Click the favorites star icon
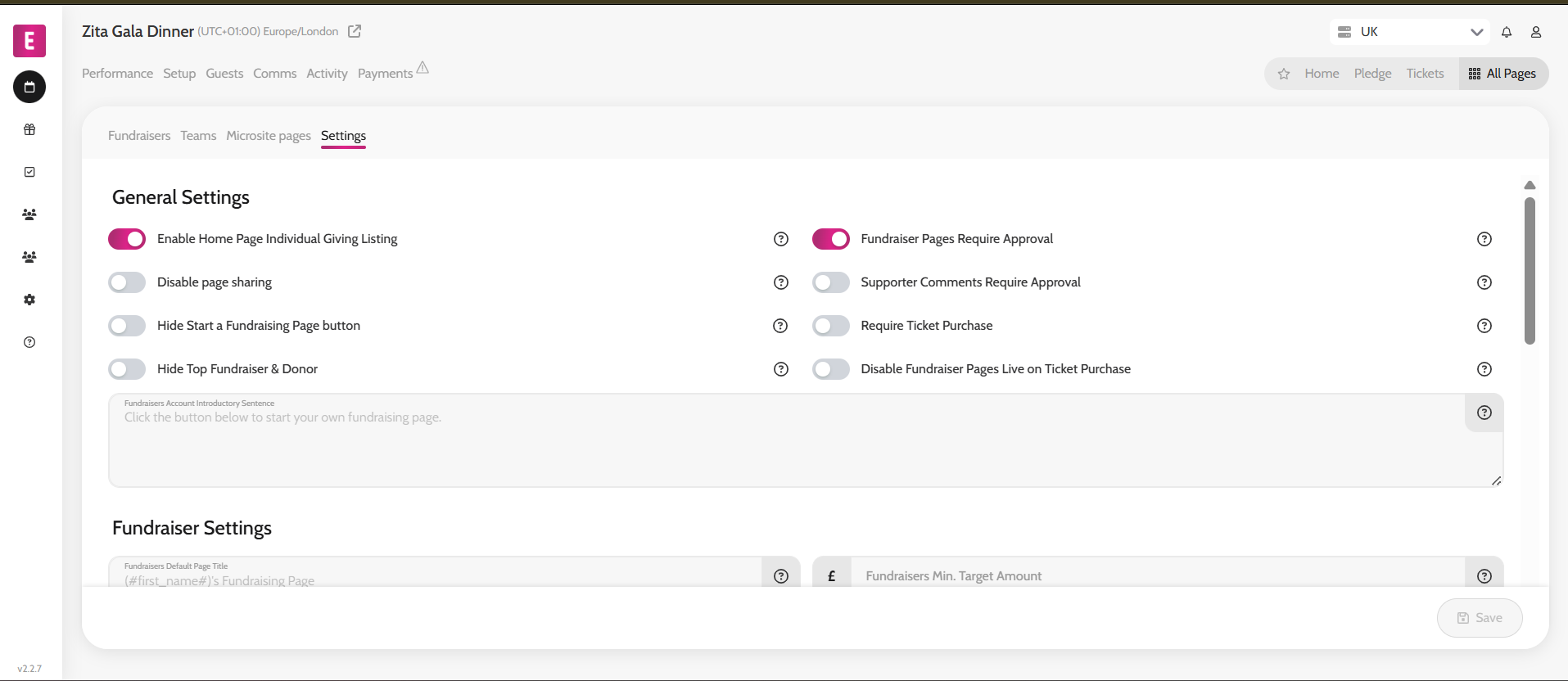 (1284, 74)
